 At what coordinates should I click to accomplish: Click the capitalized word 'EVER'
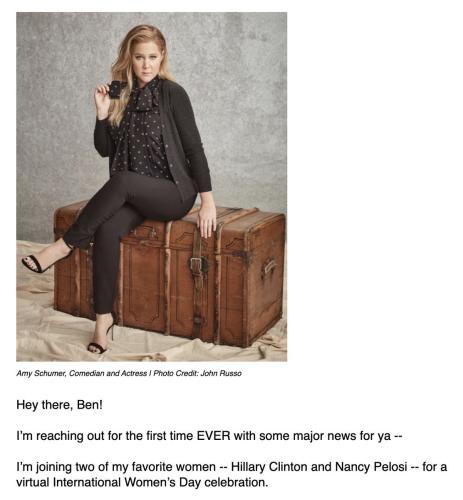[213, 436]
